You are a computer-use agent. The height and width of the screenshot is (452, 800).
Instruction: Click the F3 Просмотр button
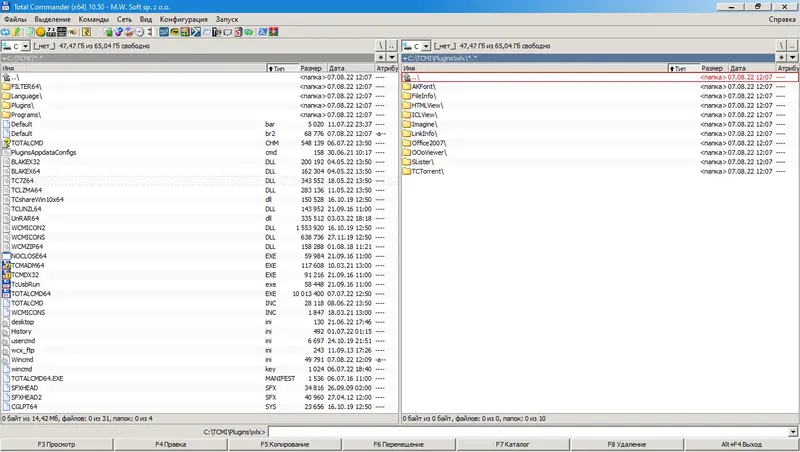[x=56, y=444]
